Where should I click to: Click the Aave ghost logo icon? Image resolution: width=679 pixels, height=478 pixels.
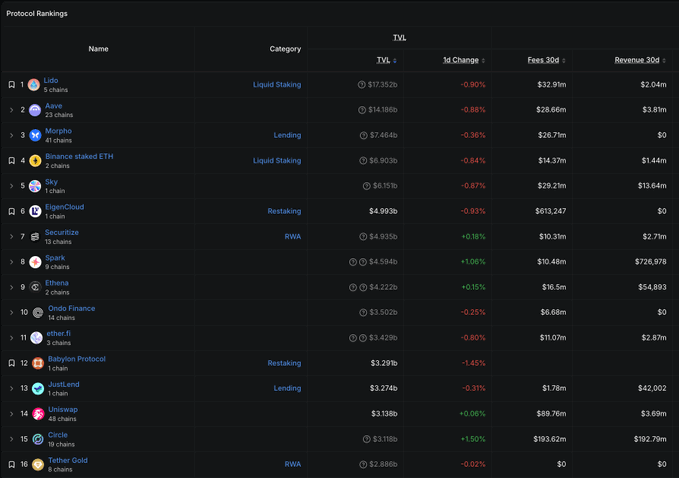pyautogui.click(x=35, y=110)
